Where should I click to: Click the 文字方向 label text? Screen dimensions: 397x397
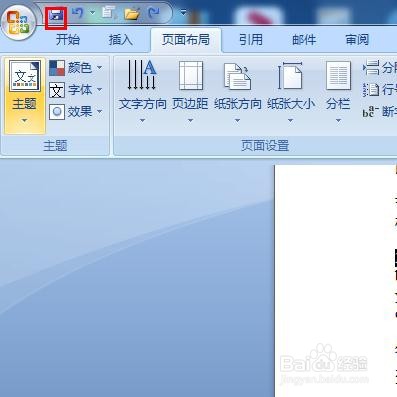click(142, 104)
